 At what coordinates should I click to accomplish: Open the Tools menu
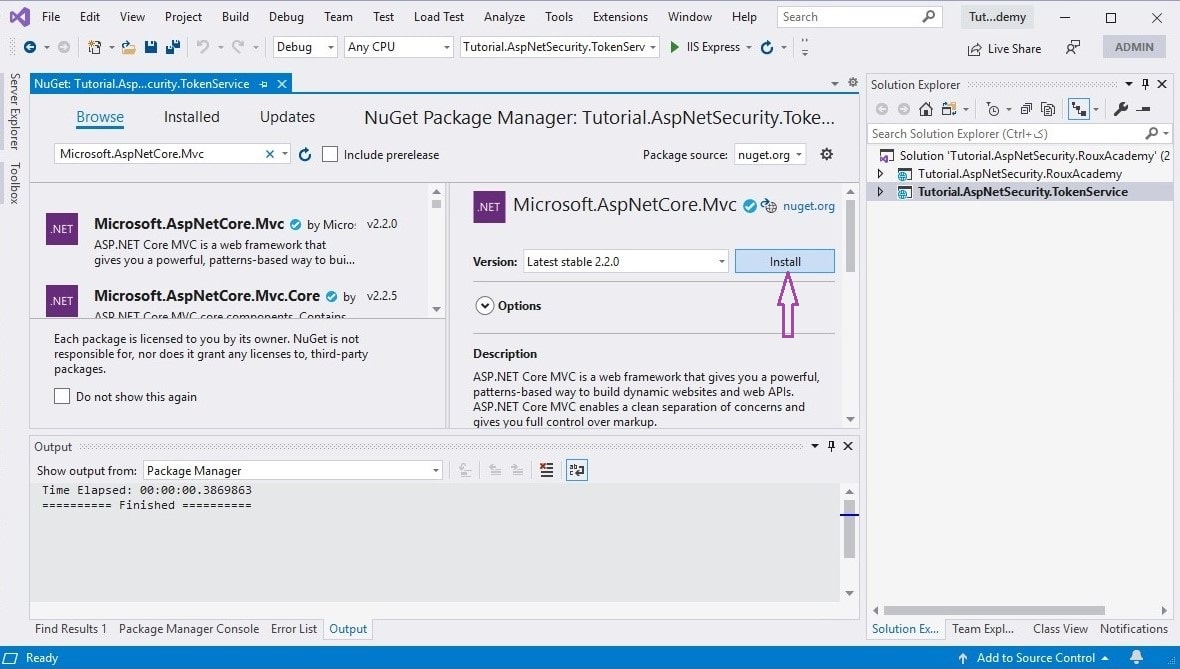click(558, 16)
